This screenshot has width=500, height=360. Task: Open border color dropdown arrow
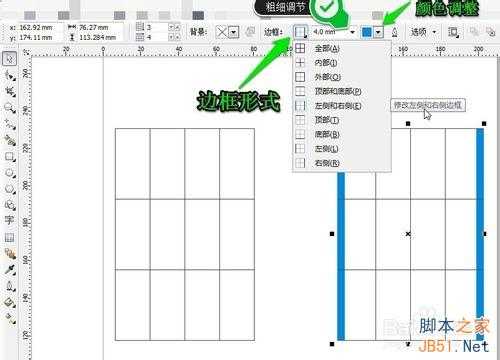pos(378,32)
